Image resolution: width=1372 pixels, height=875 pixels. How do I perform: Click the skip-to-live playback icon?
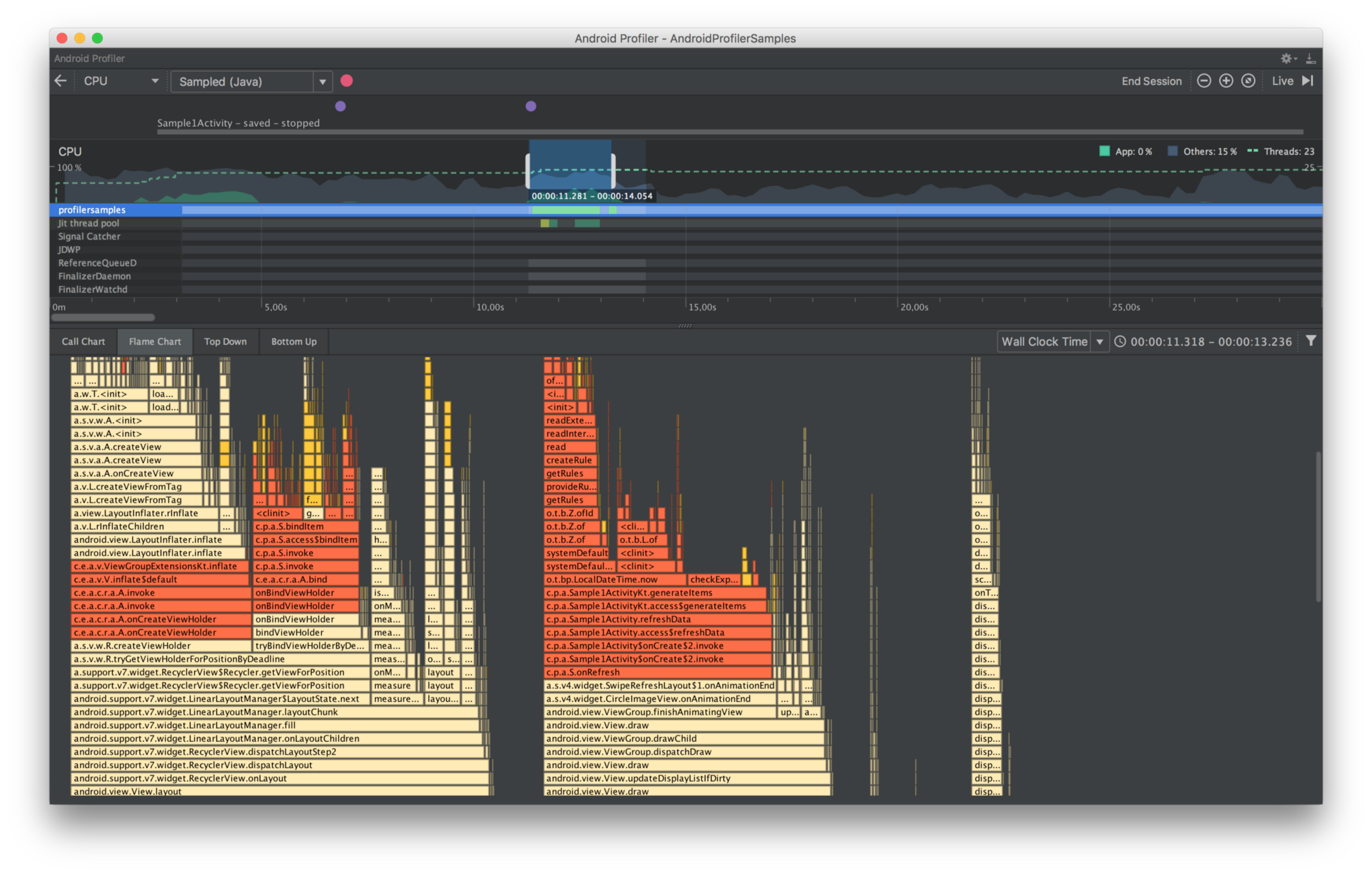tap(1308, 80)
